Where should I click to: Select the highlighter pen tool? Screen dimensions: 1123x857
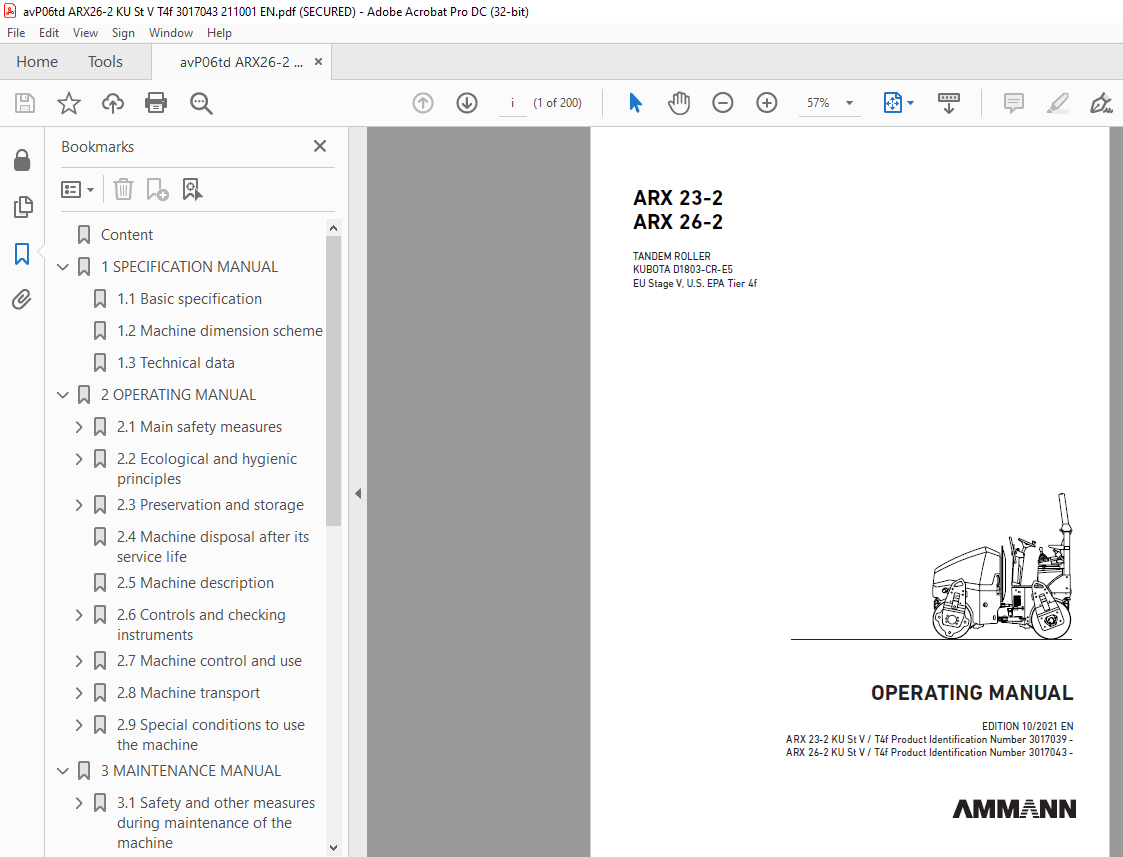coord(1057,103)
